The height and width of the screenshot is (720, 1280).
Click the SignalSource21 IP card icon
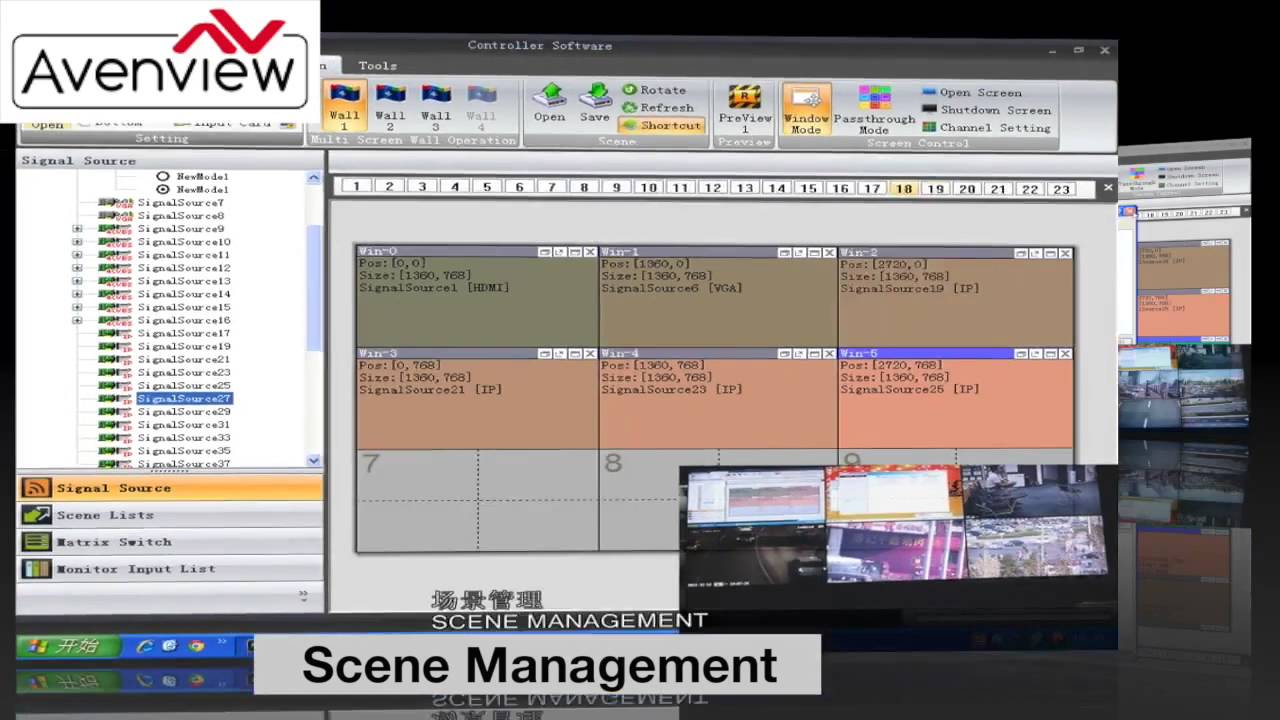[x=115, y=359]
